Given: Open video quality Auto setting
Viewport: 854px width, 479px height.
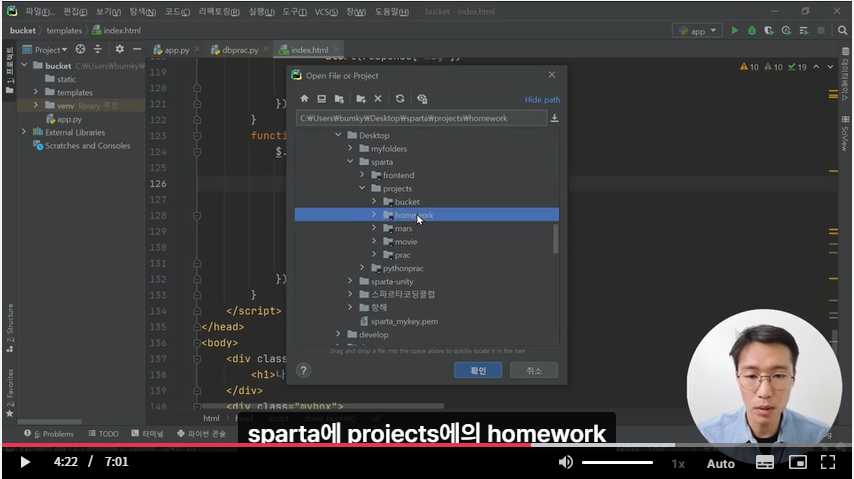Looking at the screenshot, I should click(721, 463).
